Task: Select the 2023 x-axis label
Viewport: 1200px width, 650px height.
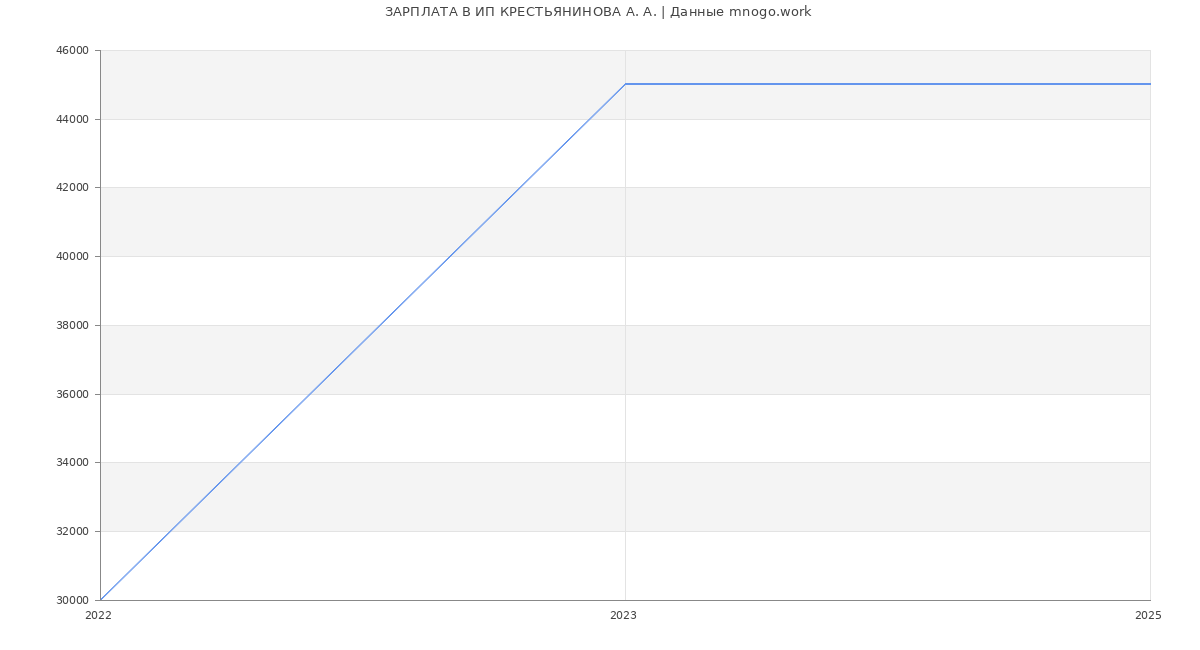Action: point(623,615)
